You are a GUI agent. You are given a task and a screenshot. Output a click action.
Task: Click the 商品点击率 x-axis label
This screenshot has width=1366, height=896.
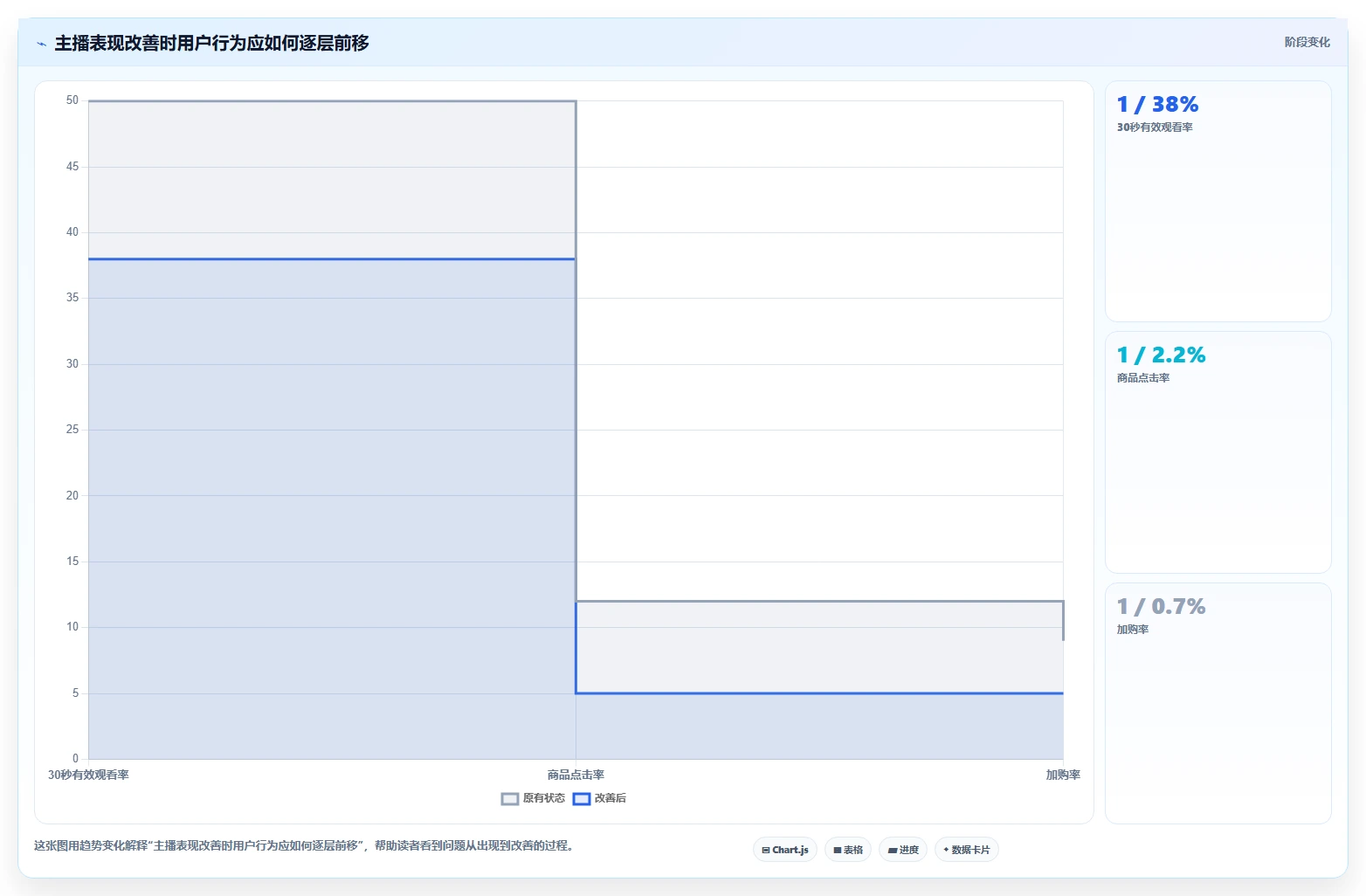(576, 775)
